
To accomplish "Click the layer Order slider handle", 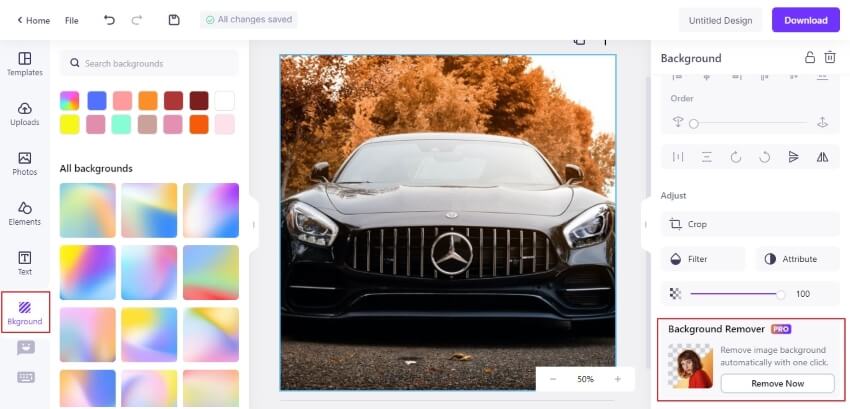I will click(x=693, y=124).
